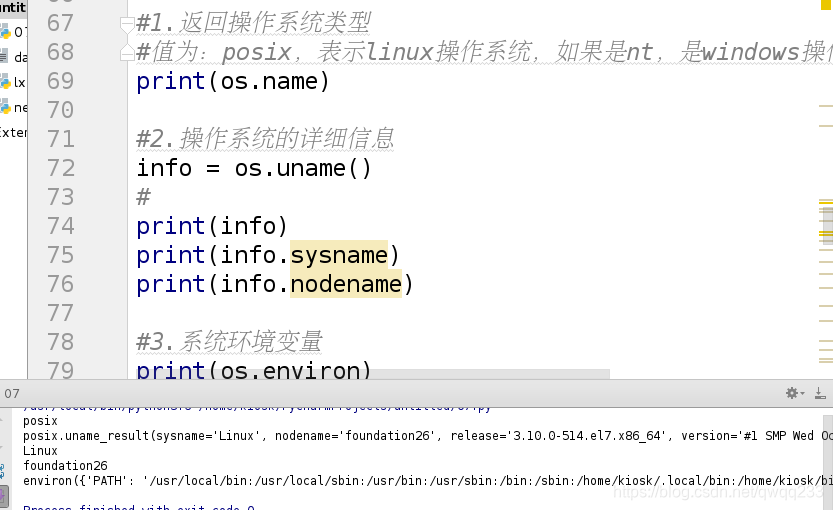
Task: Click the print(info) statement
Action: pos(212,226)
